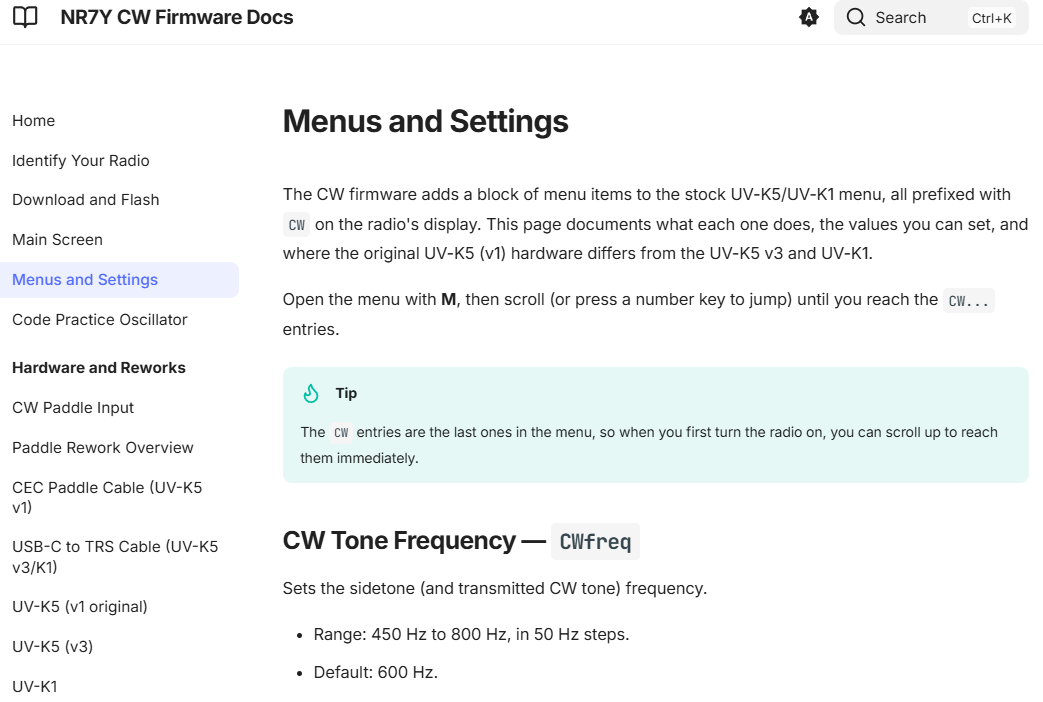Click the 'CW...' inline code text

pos(968,301)
